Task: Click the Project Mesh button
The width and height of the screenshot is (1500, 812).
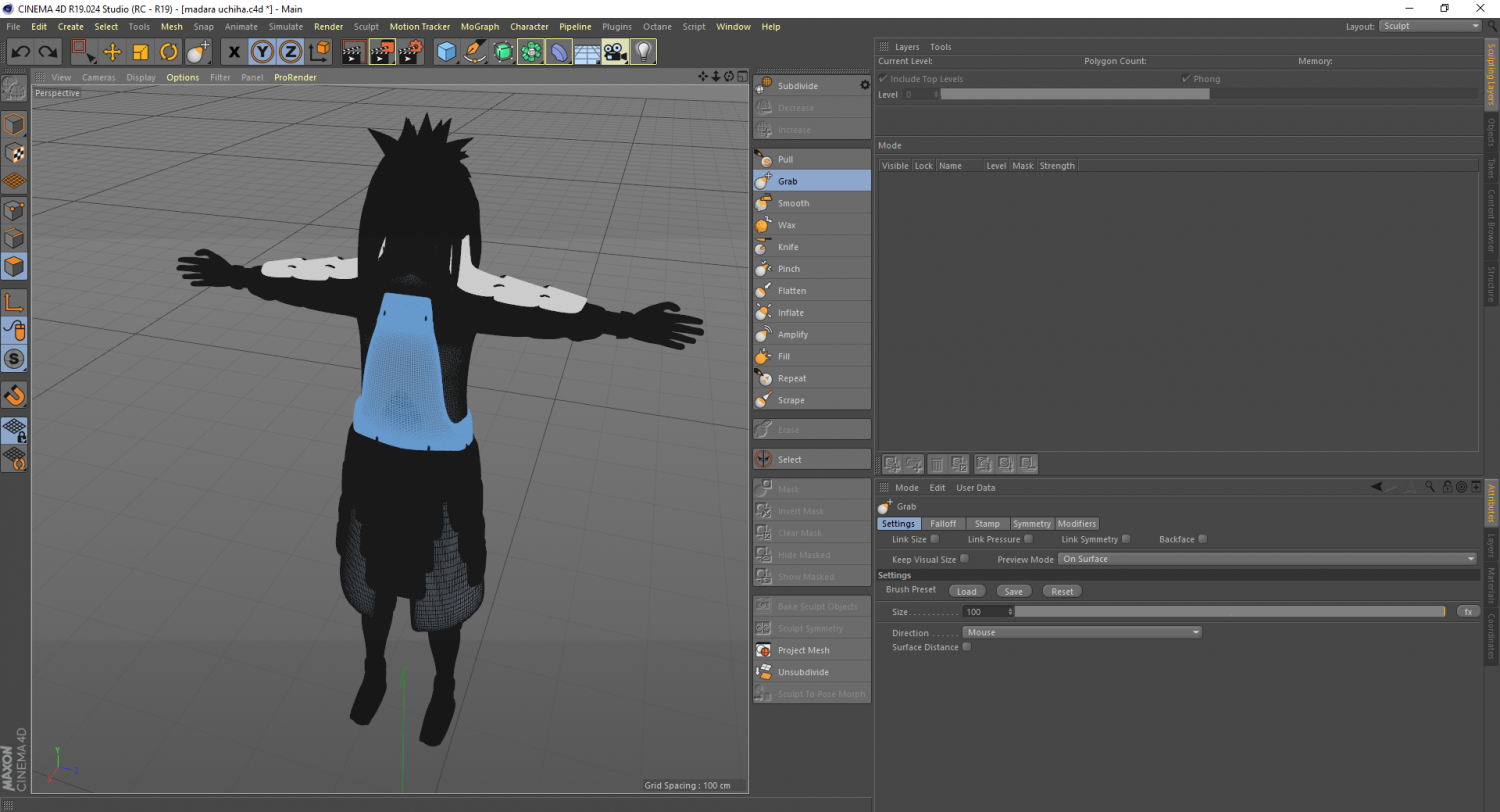Action: pyautogui.click(x=812, y=651)
